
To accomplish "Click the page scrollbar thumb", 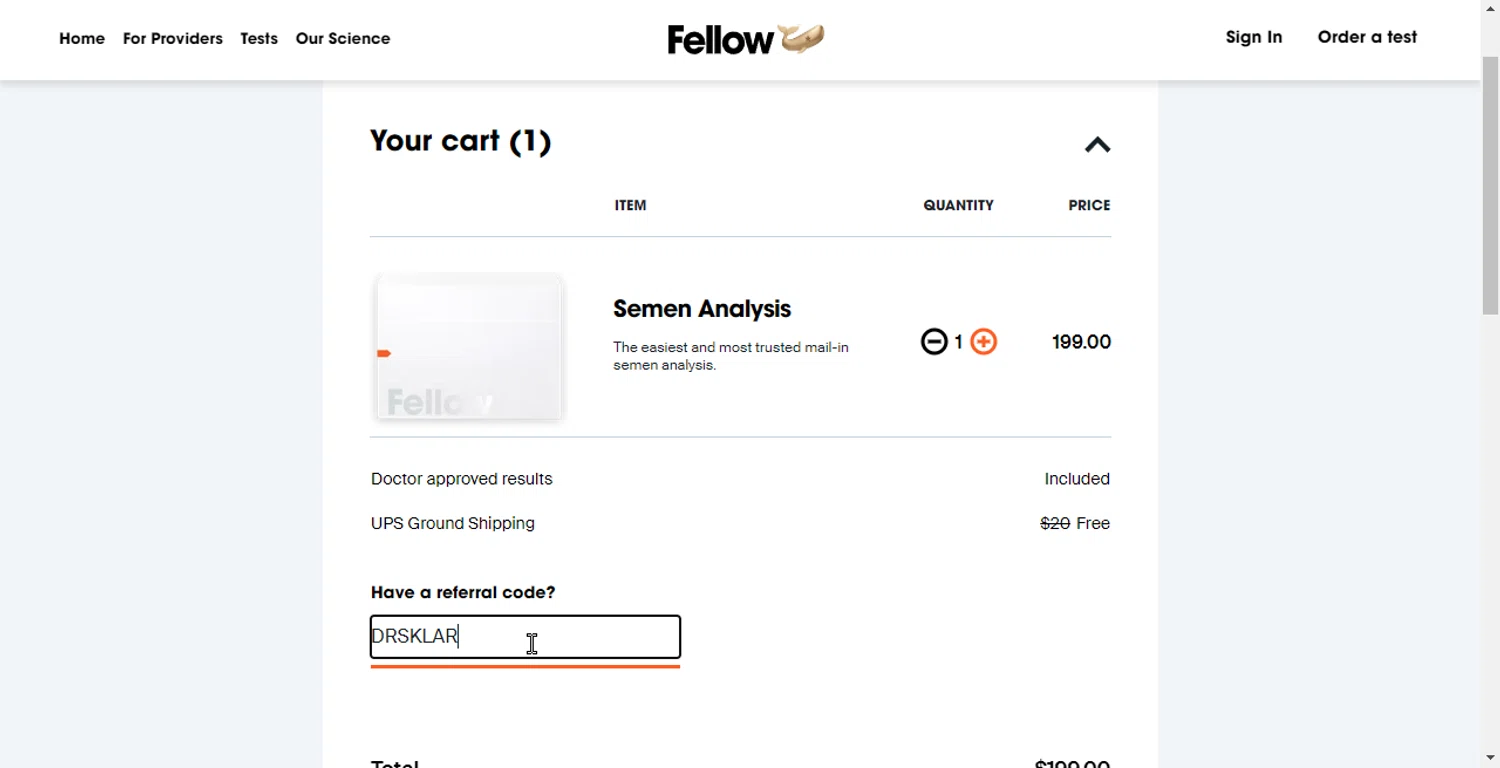I will tap(1490, 185).
